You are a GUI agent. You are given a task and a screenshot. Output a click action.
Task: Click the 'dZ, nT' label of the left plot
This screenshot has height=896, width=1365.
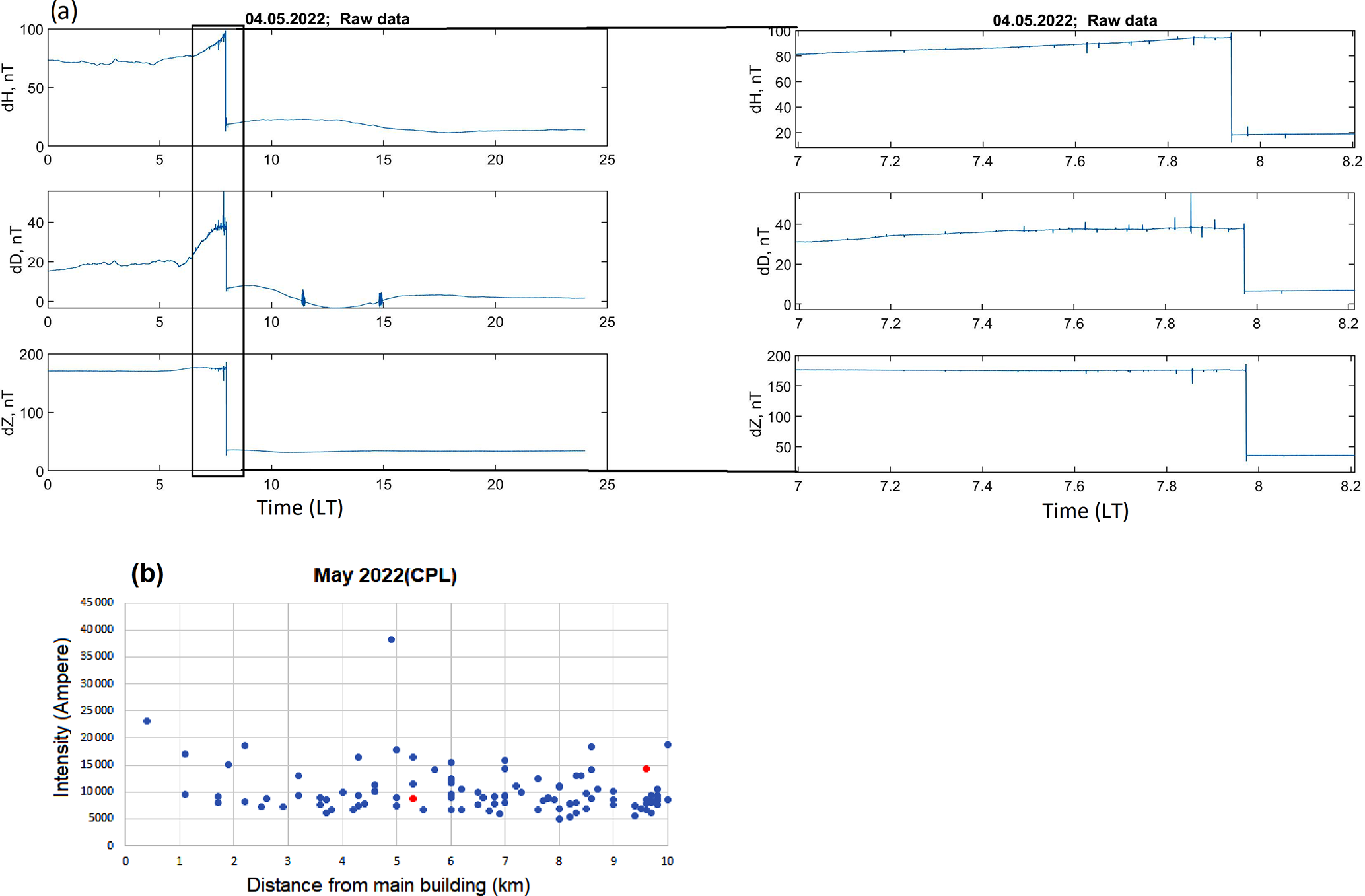pyautogui.click(x=9, y=412)
